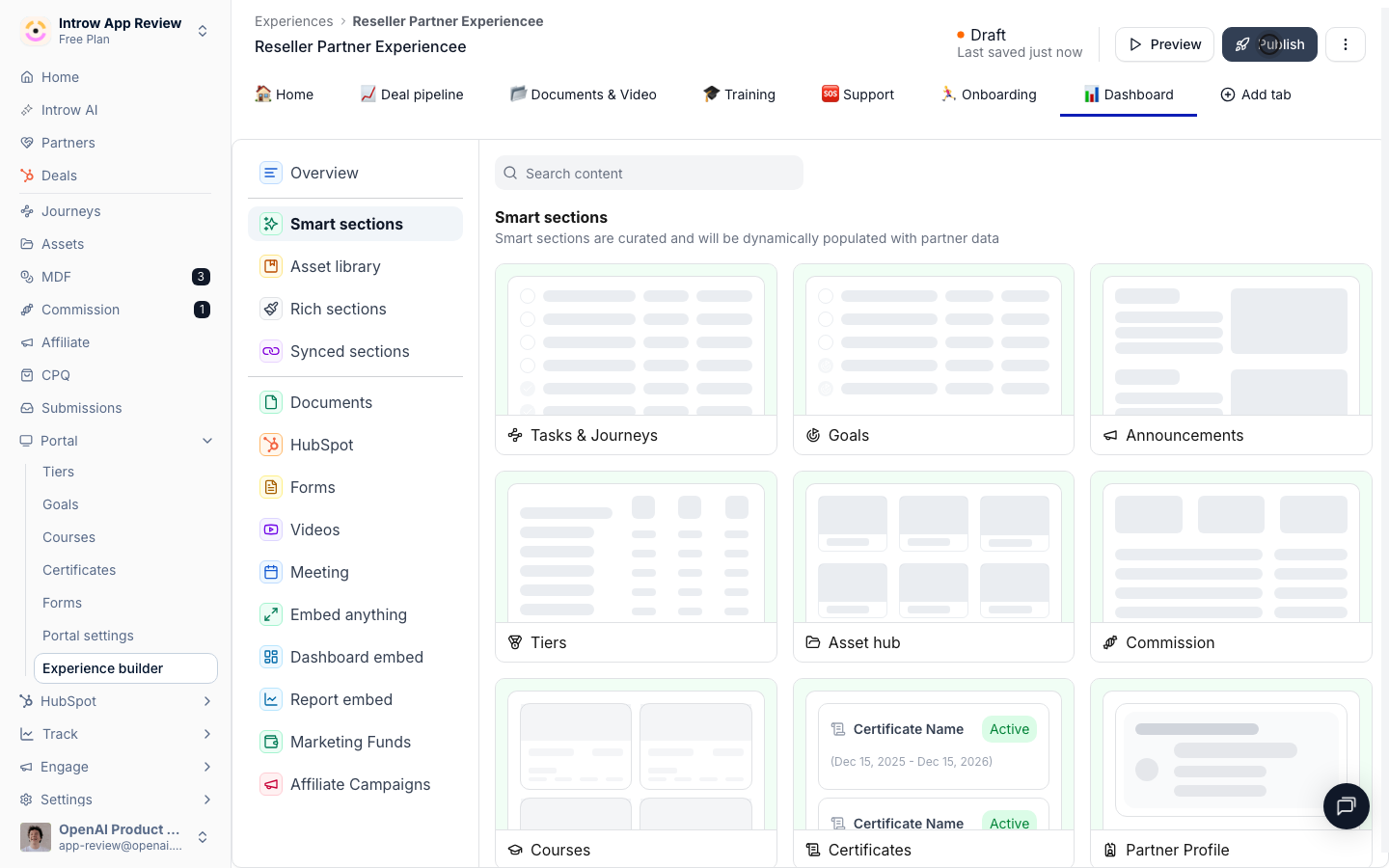Image resolution: width=1389 pixels, height=868 pixels.
Task: Open Certificates under the Portal sidebar menu
Action: click(79, 570)
